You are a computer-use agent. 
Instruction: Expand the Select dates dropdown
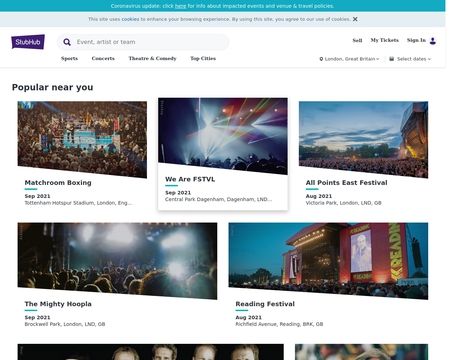pos(410,59)
